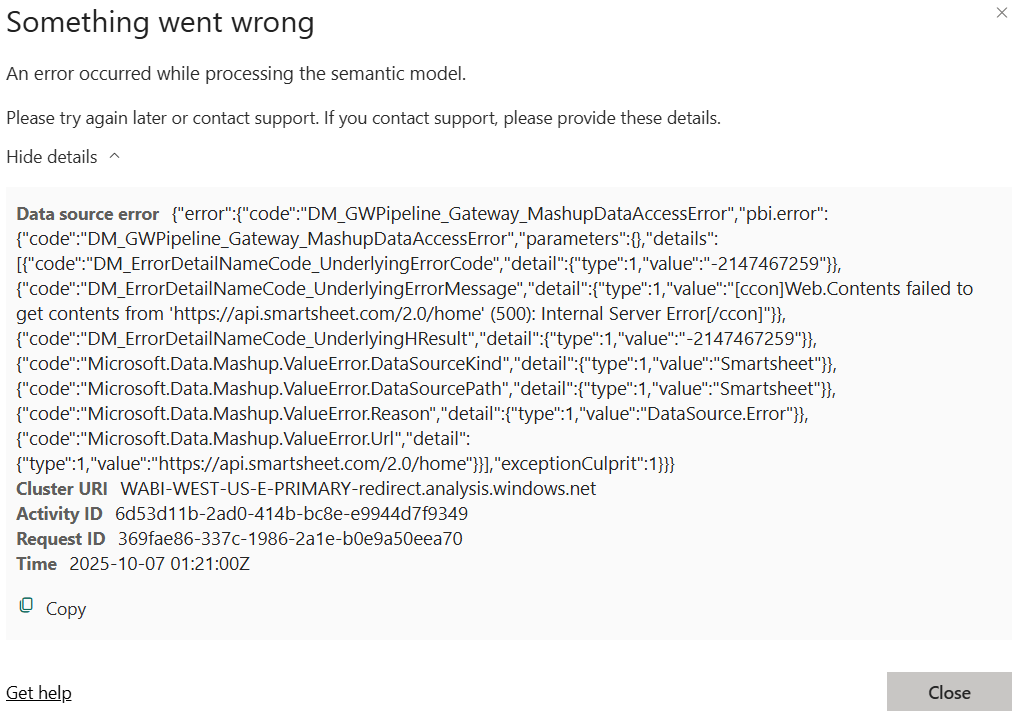Click the Copy text label
Screen dimensions: 1024x719
[66, 609]
